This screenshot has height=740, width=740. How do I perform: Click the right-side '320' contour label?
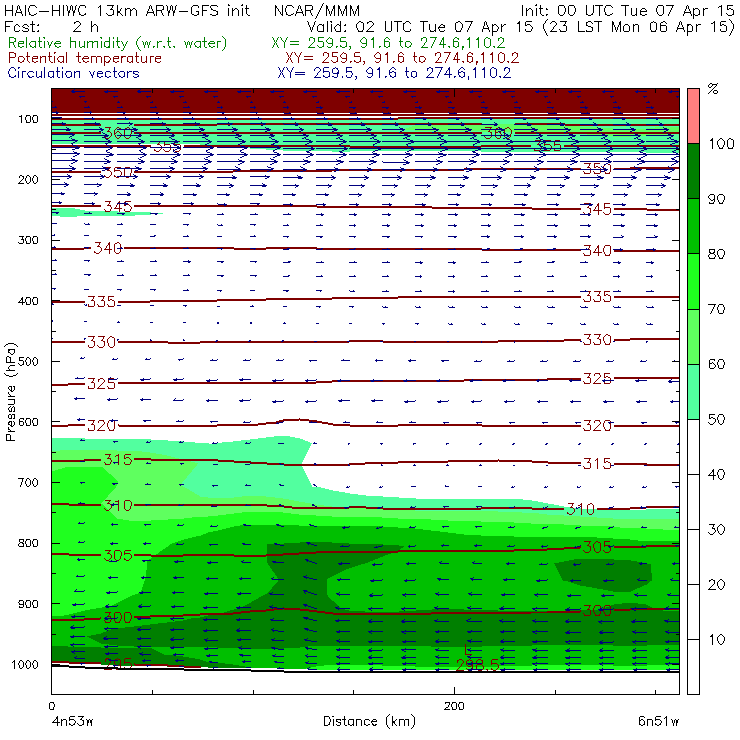[597, 426]
